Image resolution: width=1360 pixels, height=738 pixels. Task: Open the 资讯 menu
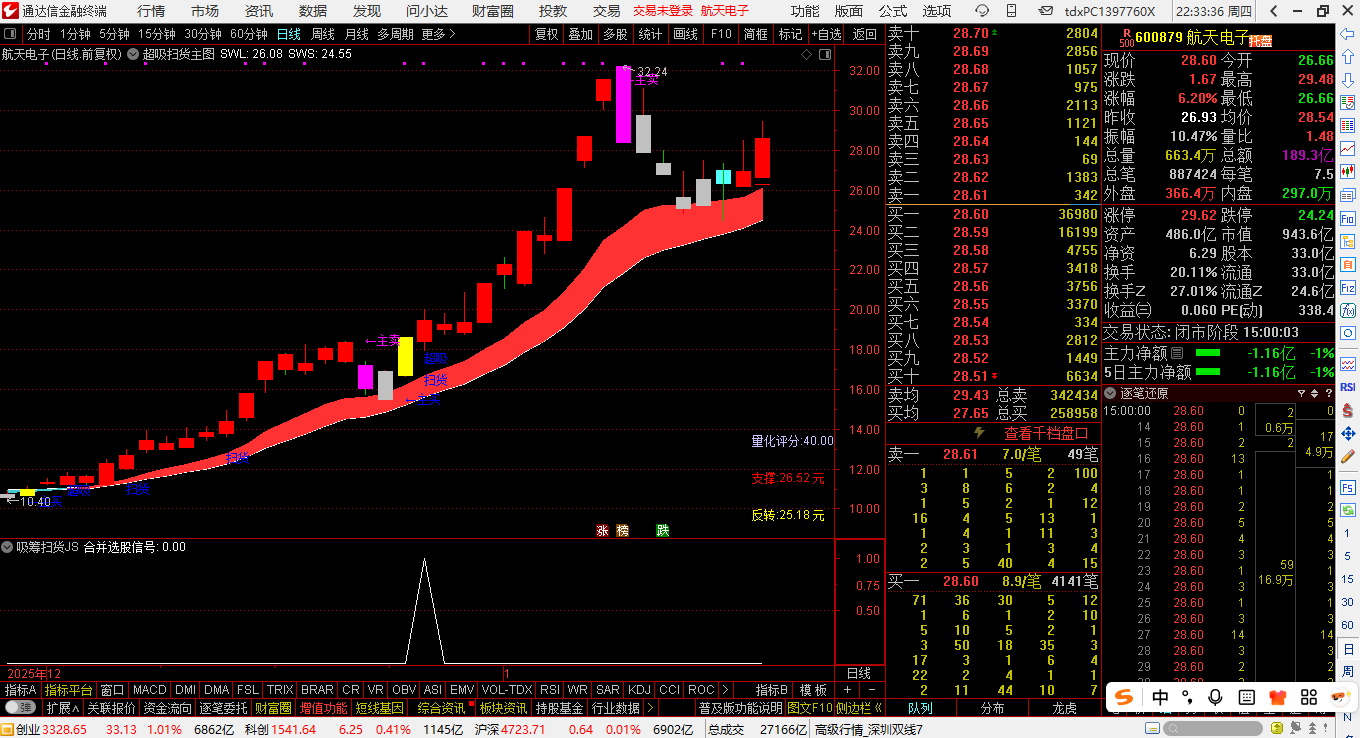(260, 11)
